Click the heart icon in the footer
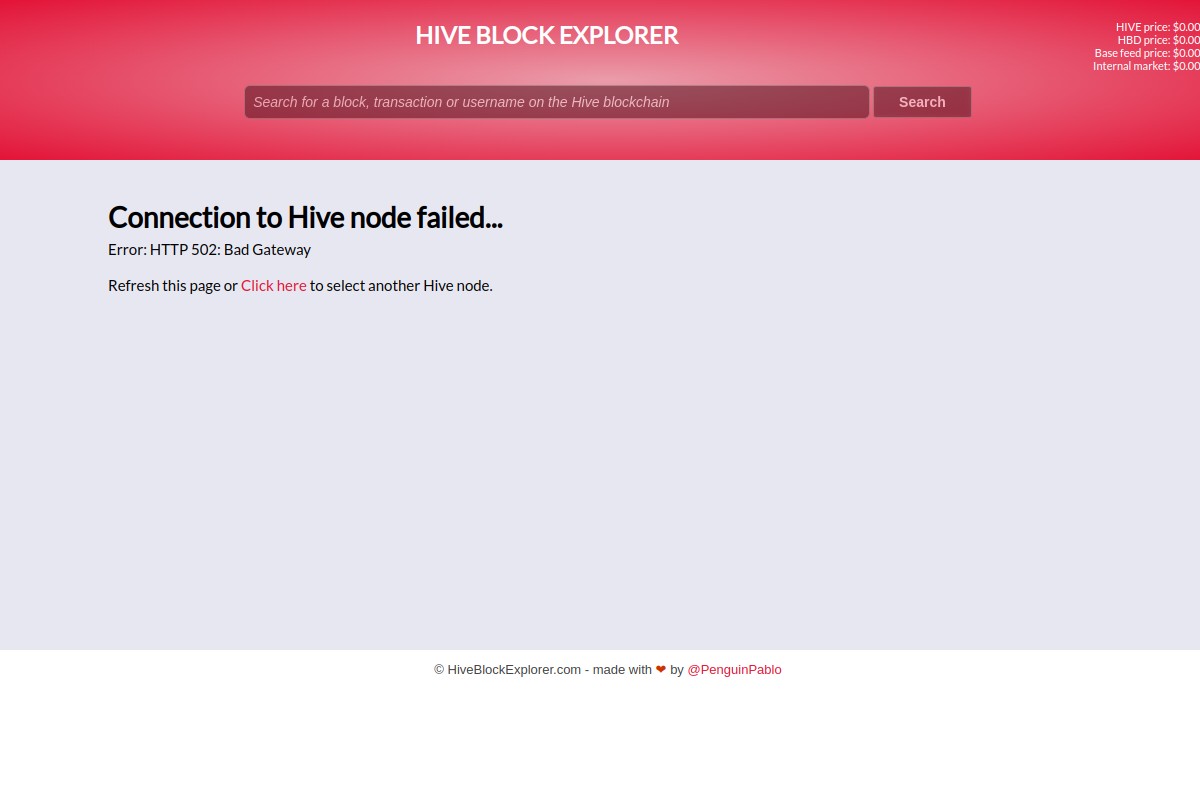This screenshot has height=800, width=1200. tap(661, 670)
